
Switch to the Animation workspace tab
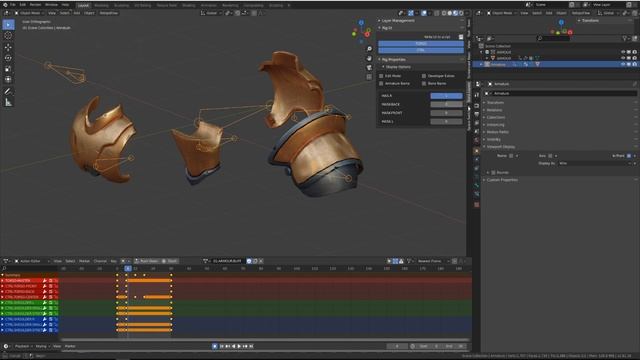pyautogui.click(x=209, y=5)
